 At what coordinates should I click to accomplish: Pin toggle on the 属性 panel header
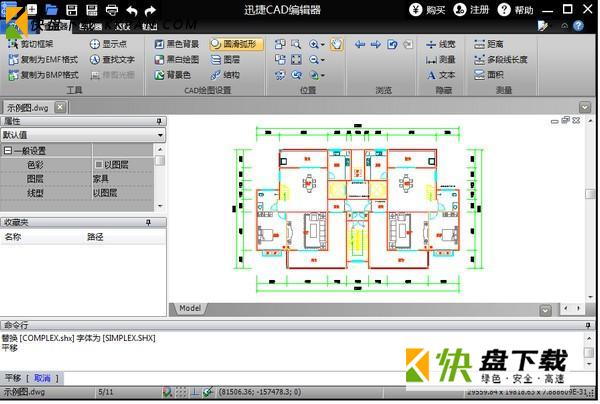159,121
